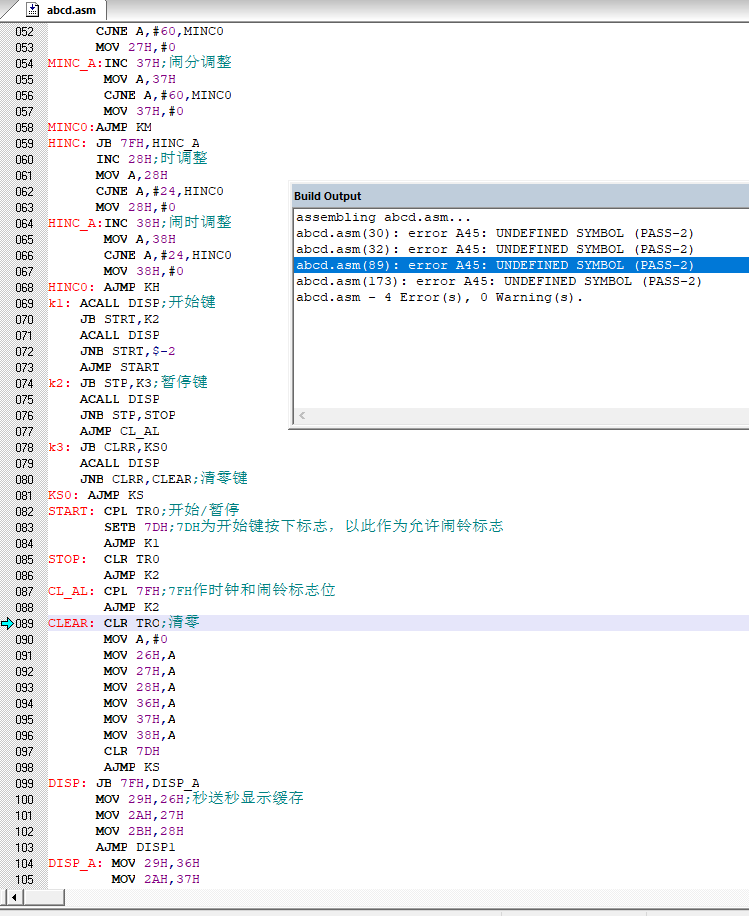Click the HINC_A label on line 064
This screenshot has width=749, height=916.
pos(75,223)
